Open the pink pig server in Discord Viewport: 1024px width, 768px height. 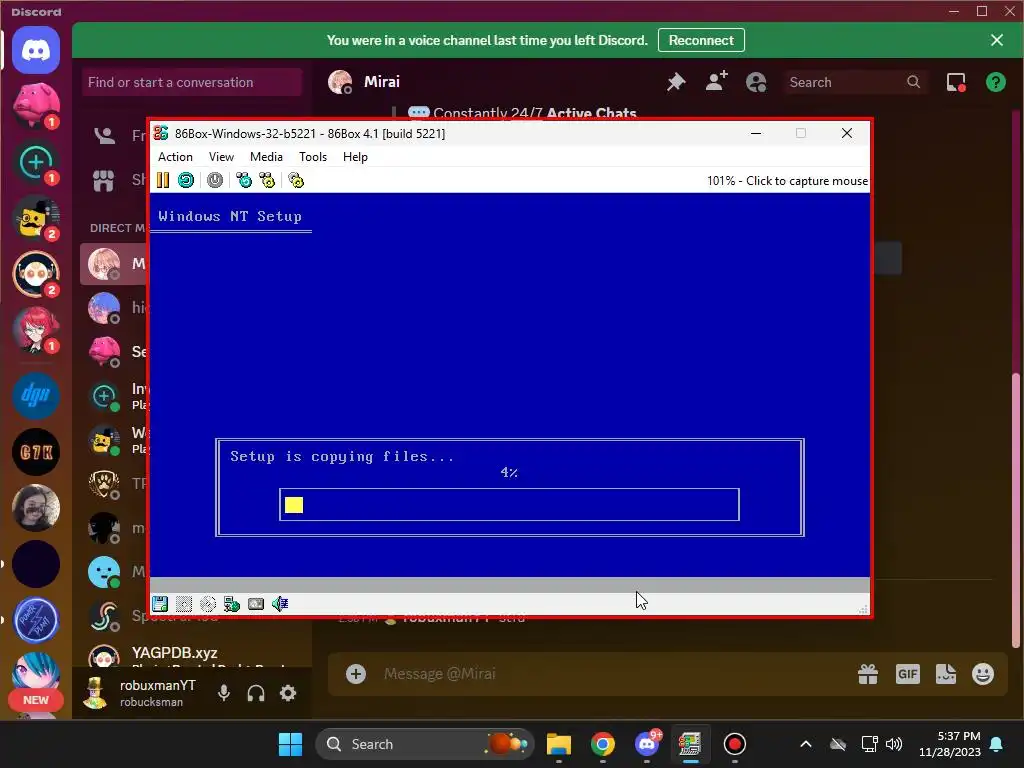(36, 104)
